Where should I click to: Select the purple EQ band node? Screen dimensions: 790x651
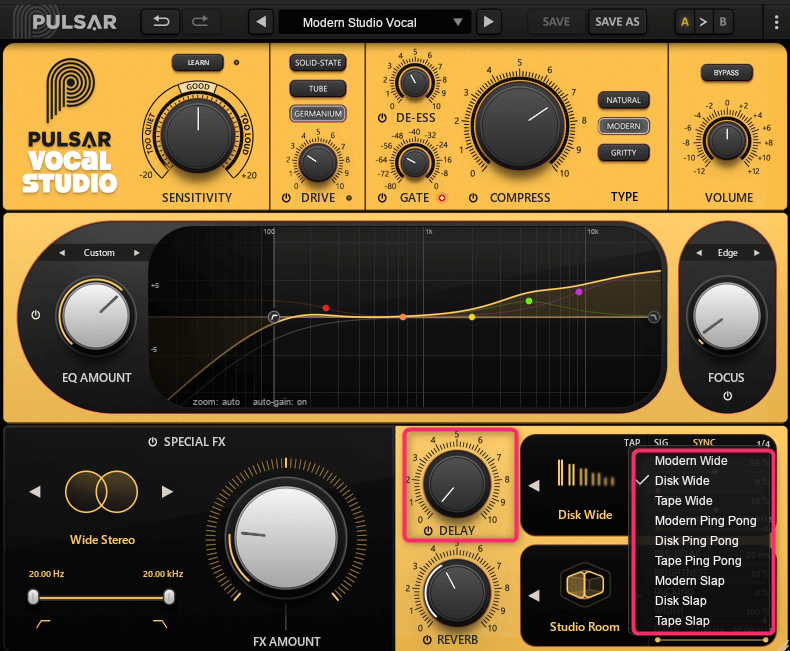(579, 292)
